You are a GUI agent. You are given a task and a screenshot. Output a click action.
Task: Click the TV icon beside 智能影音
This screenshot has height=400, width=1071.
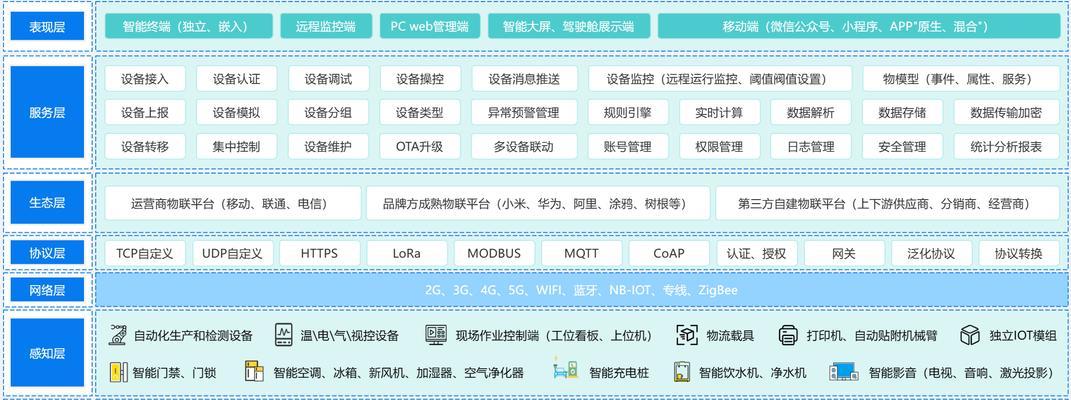(844, 372)
